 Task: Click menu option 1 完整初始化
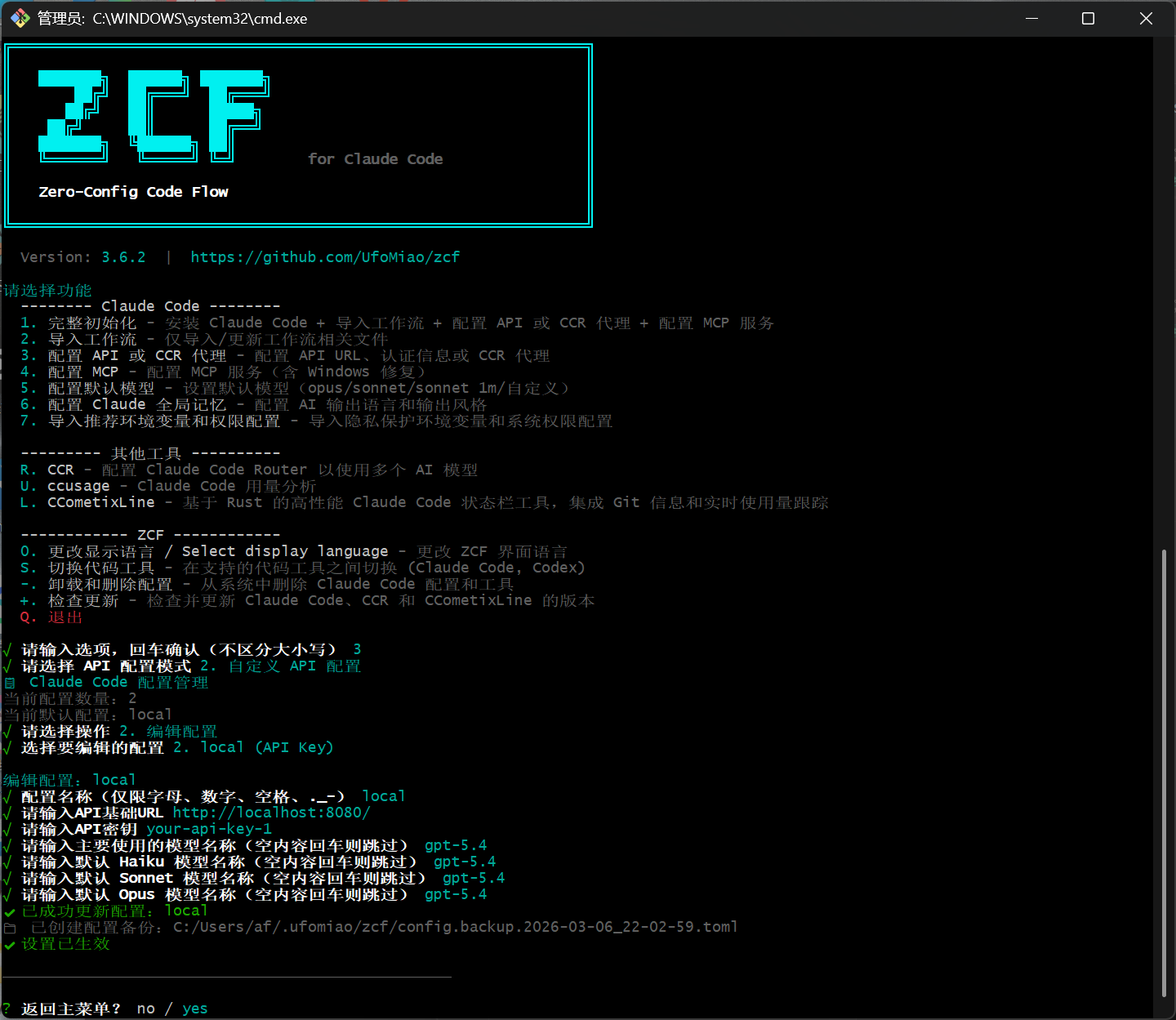coord(91,323)
